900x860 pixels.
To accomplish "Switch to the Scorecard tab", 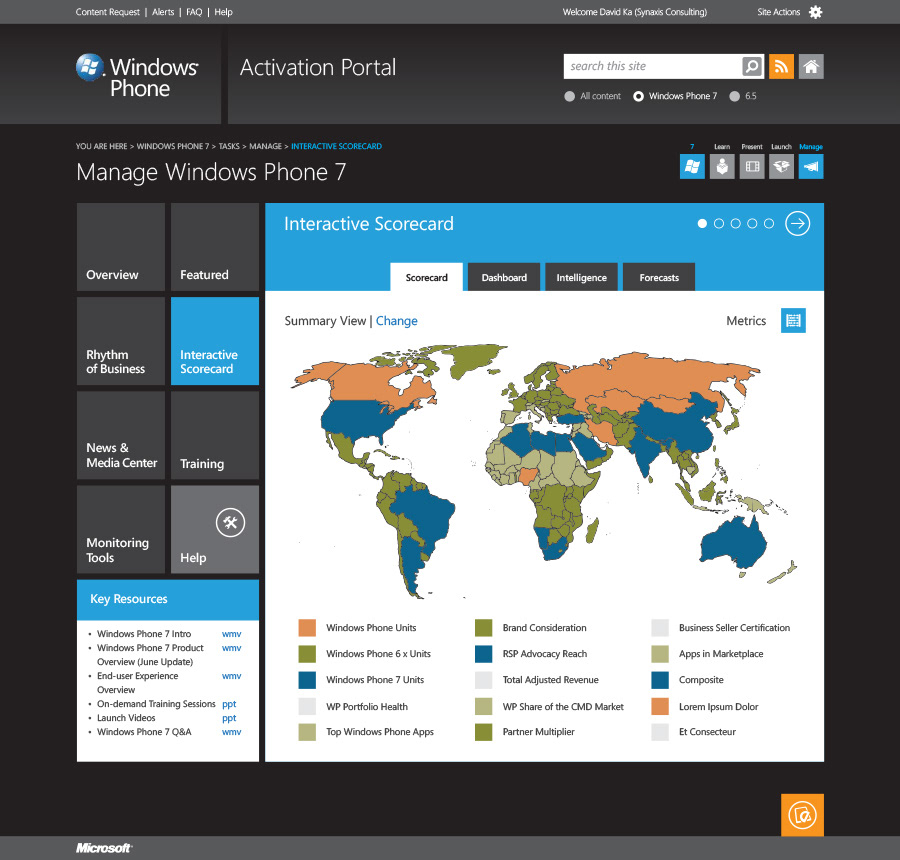I will coord(426,277).
